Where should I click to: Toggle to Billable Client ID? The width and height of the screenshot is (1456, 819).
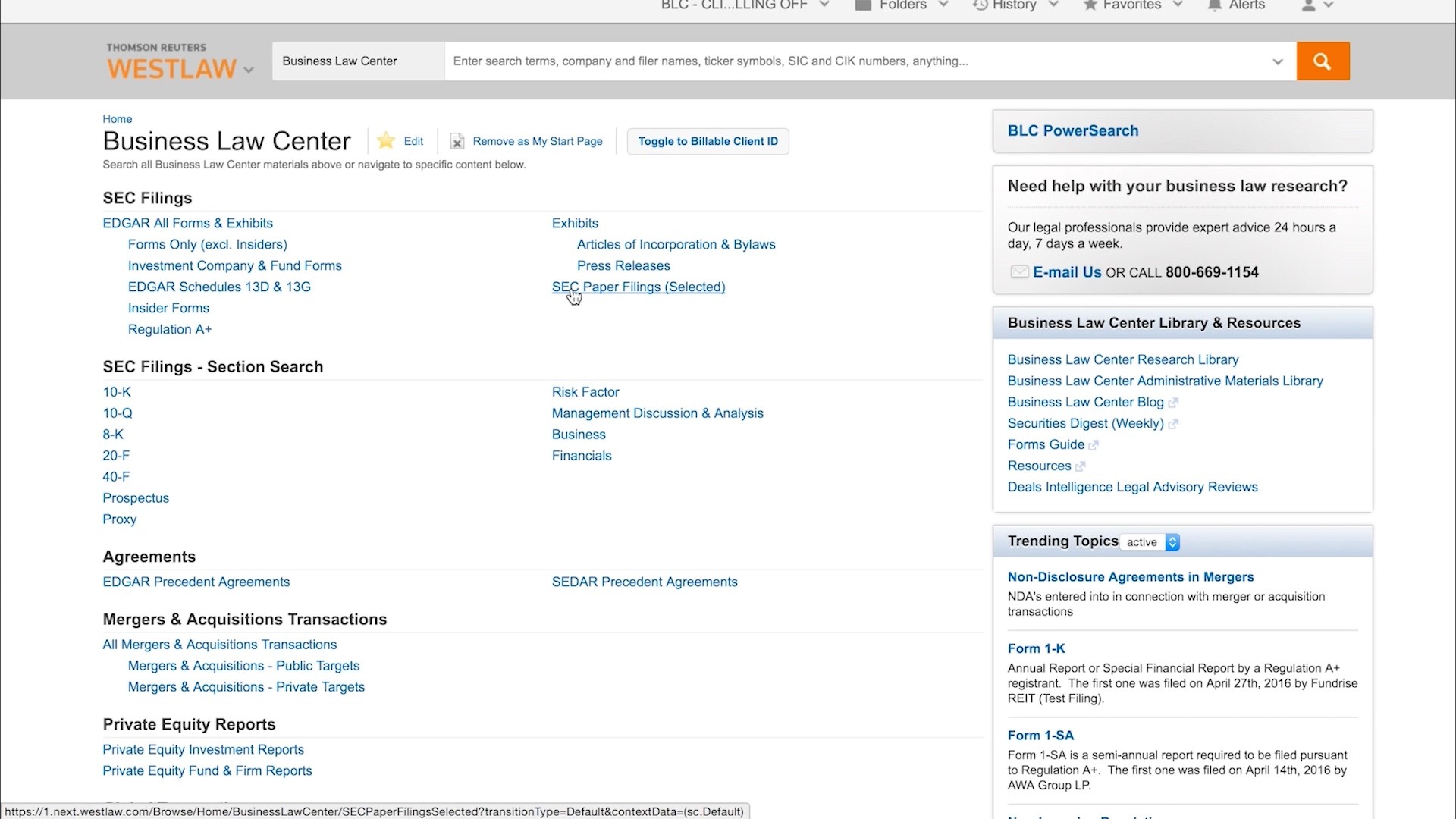point(708,141)
